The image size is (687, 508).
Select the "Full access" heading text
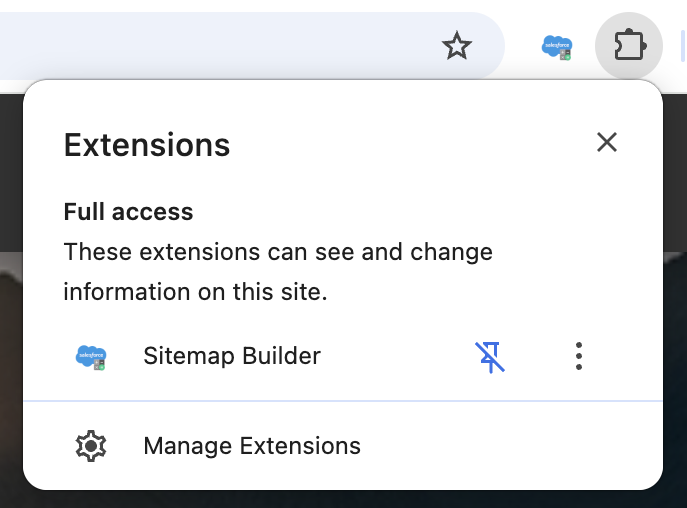point(128,212)
